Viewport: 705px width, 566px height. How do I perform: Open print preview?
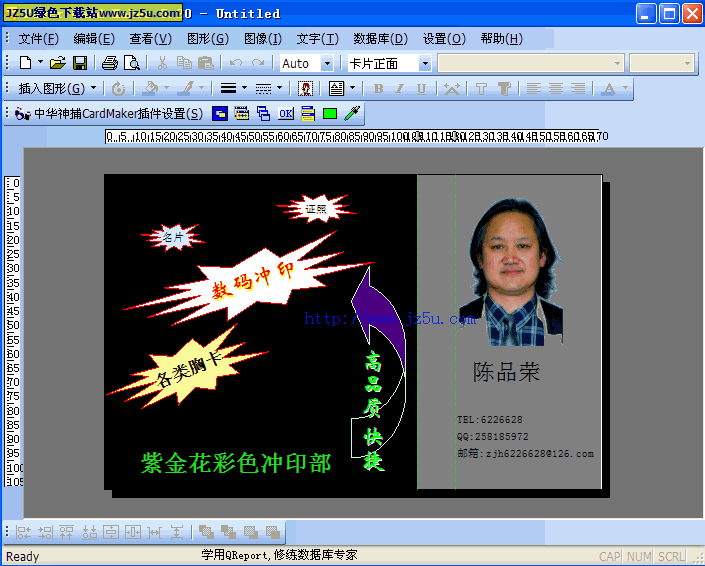click(132, 63)
